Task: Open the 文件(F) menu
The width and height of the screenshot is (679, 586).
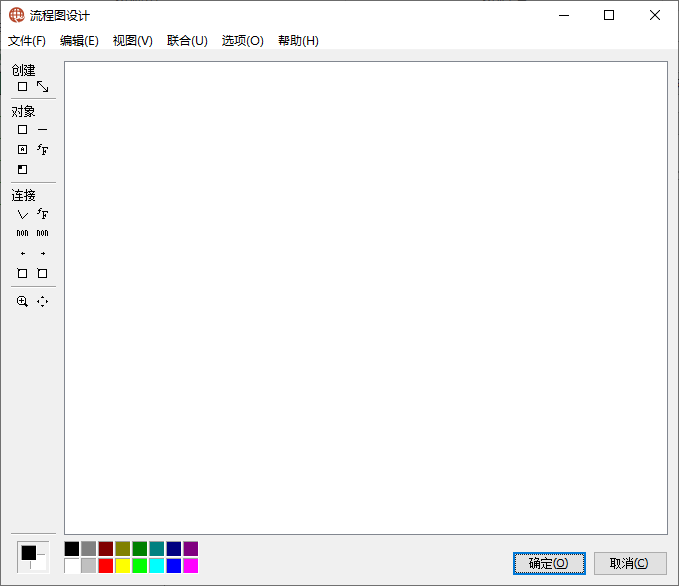Action: click(27, 41)
